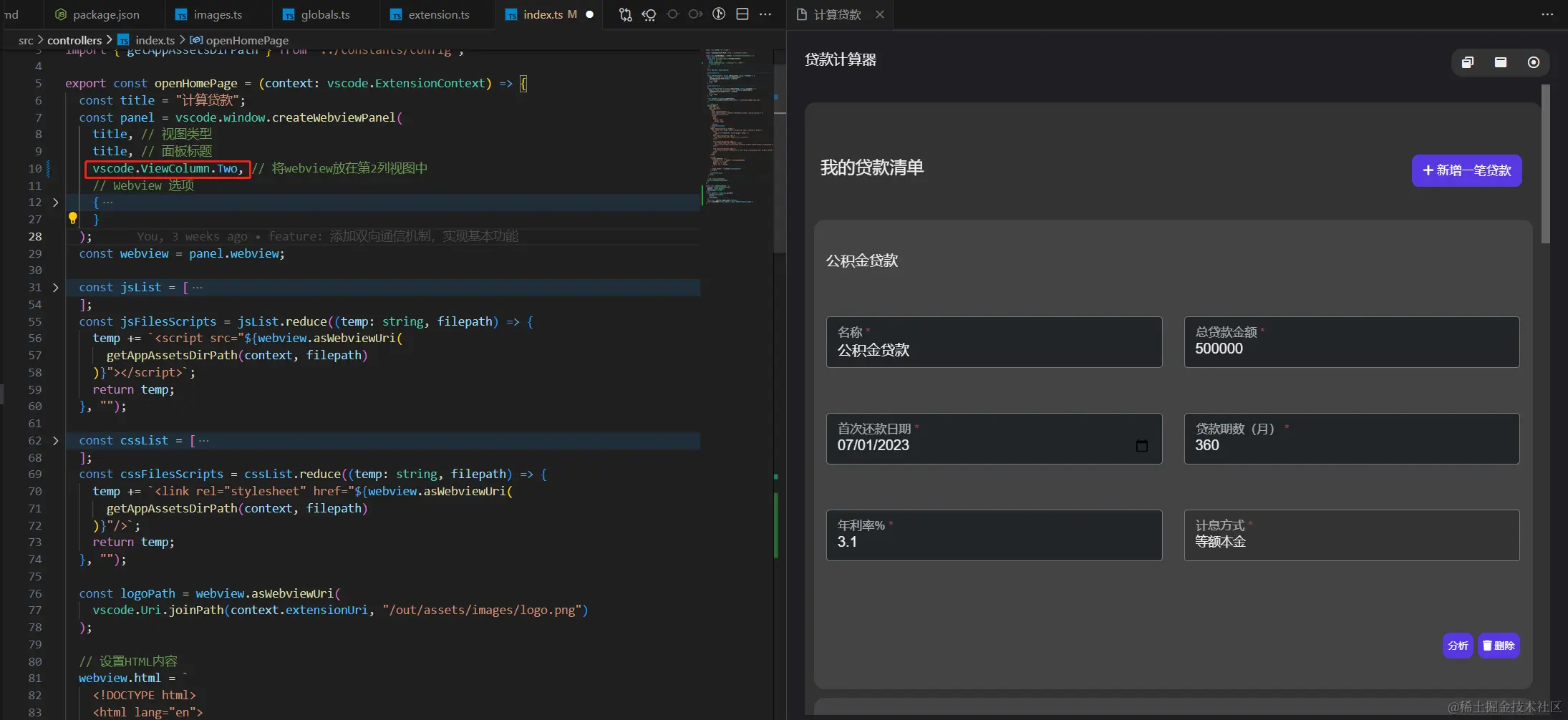Image resolution: width=1568 pixels, height=720 pixels.
Task: Click the 总贷款金额 input field
Action: (1352, 342)
